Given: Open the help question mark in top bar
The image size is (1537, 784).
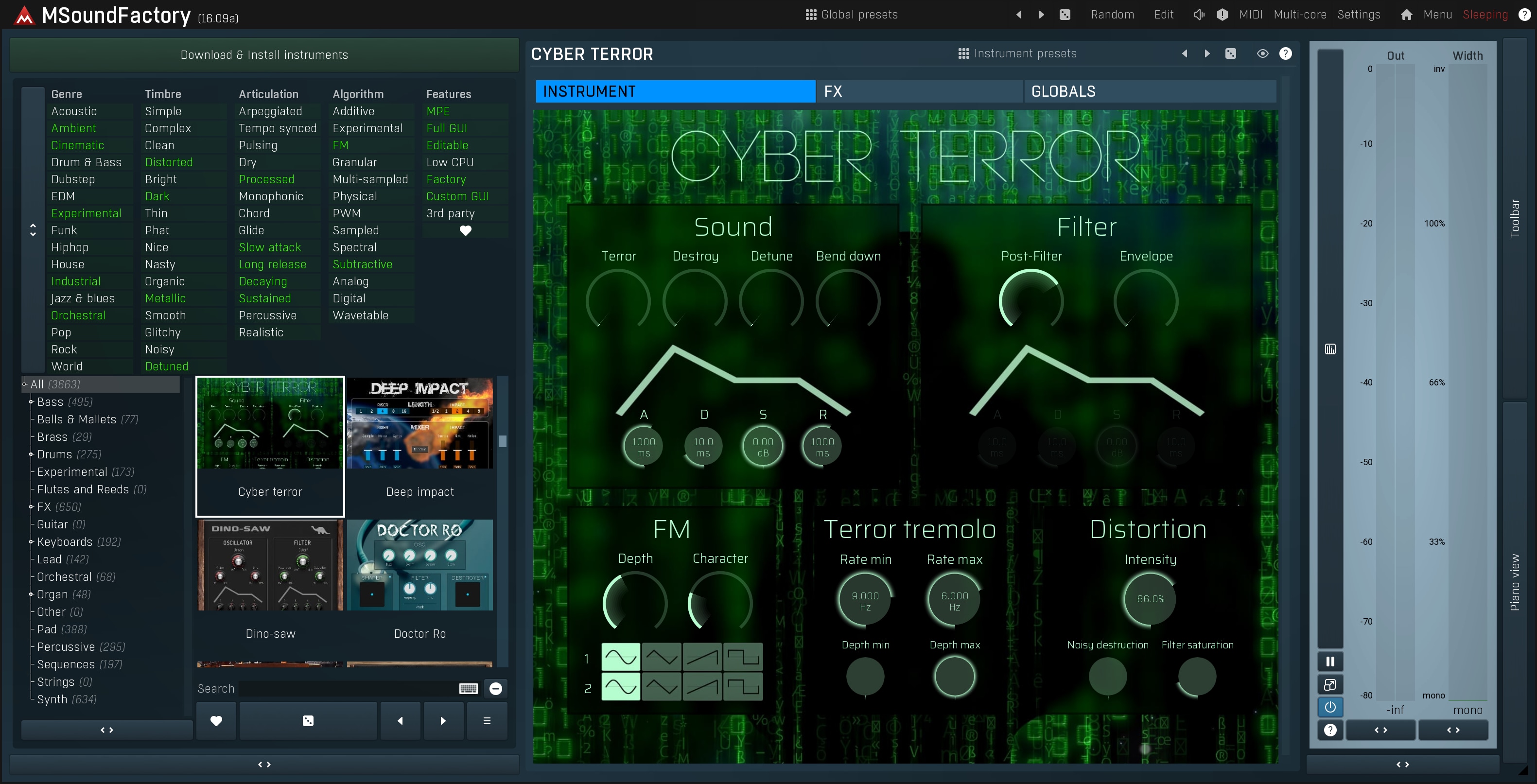Looking at the screenshot, I should pyautogui.click(x=1524, y=14).
